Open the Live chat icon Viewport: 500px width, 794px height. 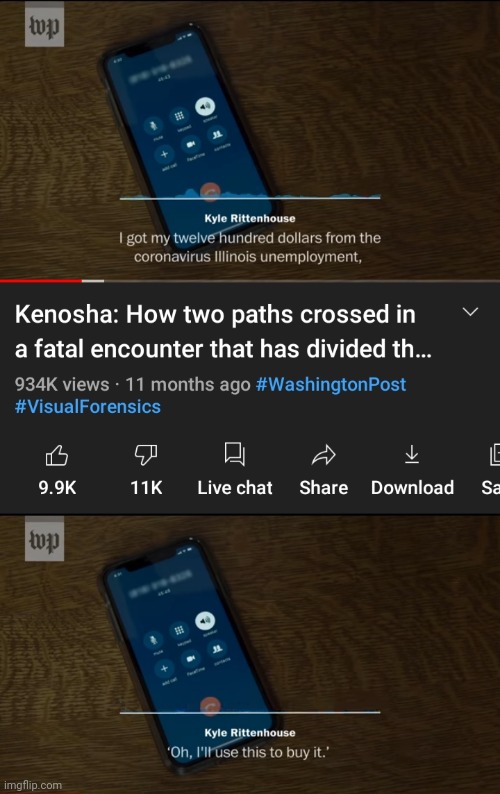[x=235, y=454]
